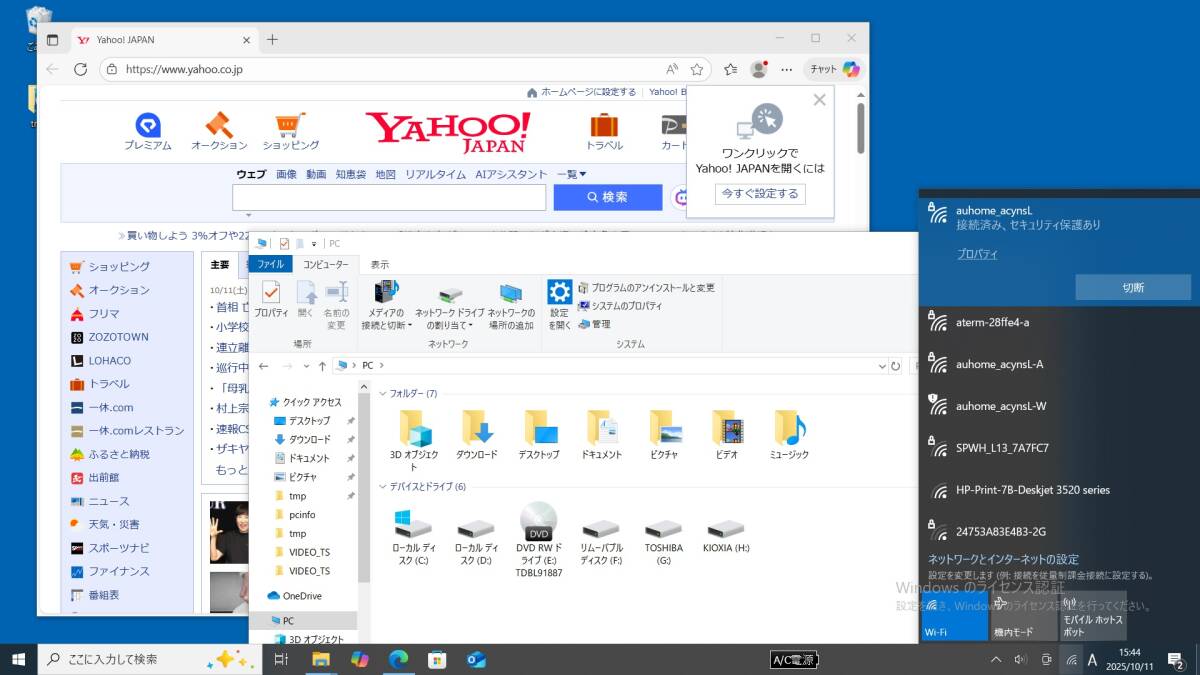Viewport: 1200px width, 675px height.
Task: Open the TOSHIBA (G:) drive
Action: coord(664,530)
